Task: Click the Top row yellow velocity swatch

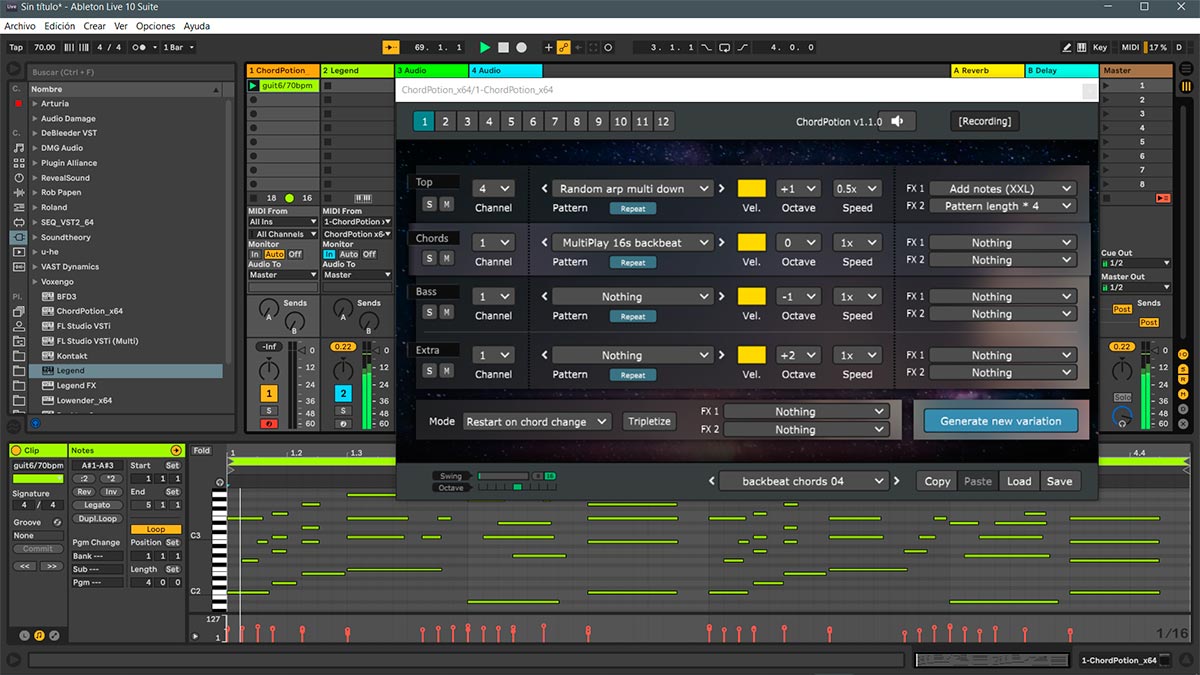Action: (x=752, y=188)
